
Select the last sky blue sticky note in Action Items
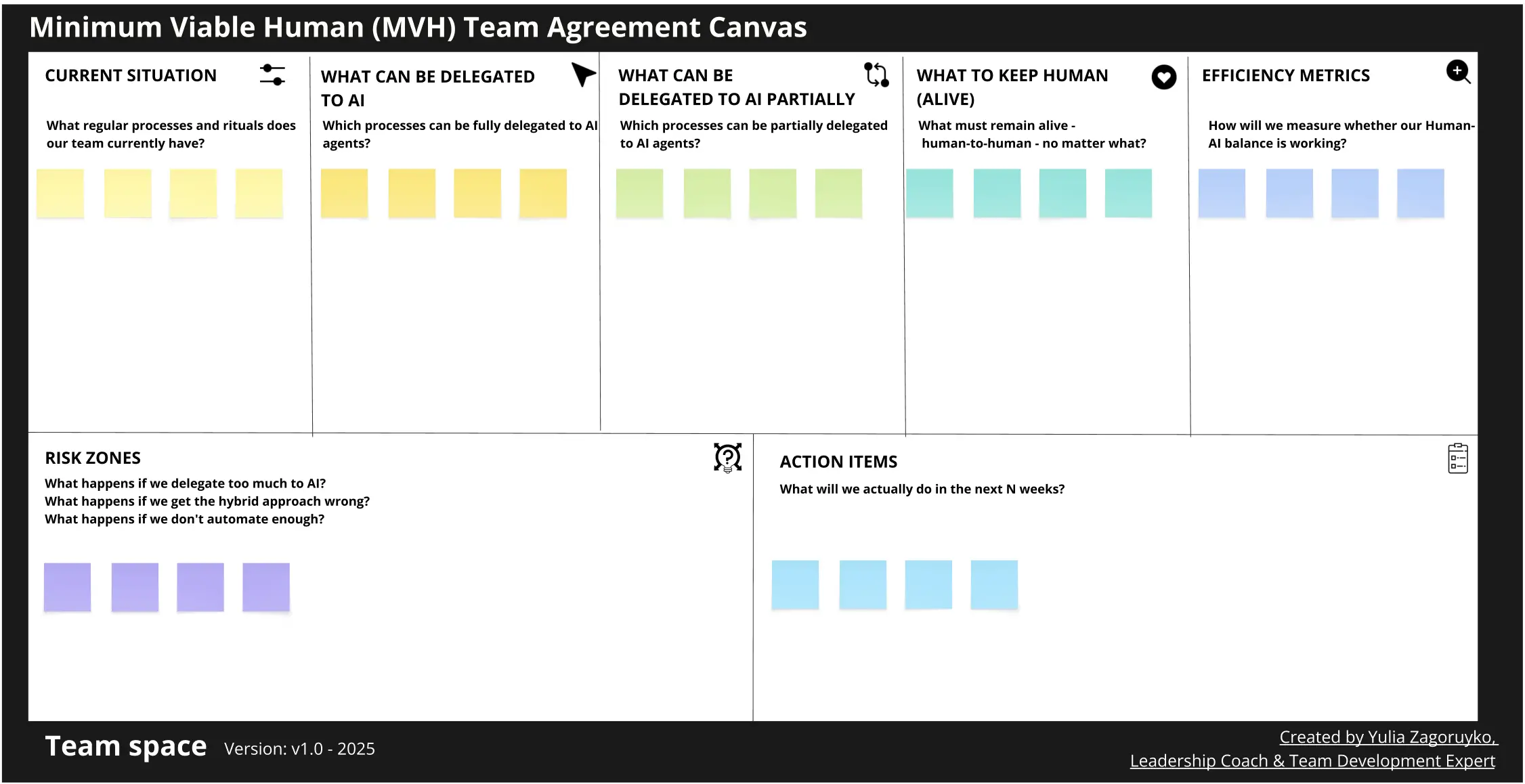click(994, 584)
